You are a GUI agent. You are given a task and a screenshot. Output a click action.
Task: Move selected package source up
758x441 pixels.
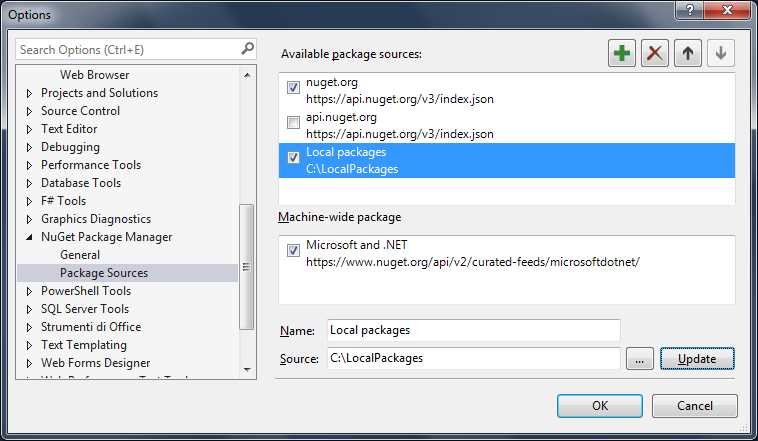tap(687, 53)
